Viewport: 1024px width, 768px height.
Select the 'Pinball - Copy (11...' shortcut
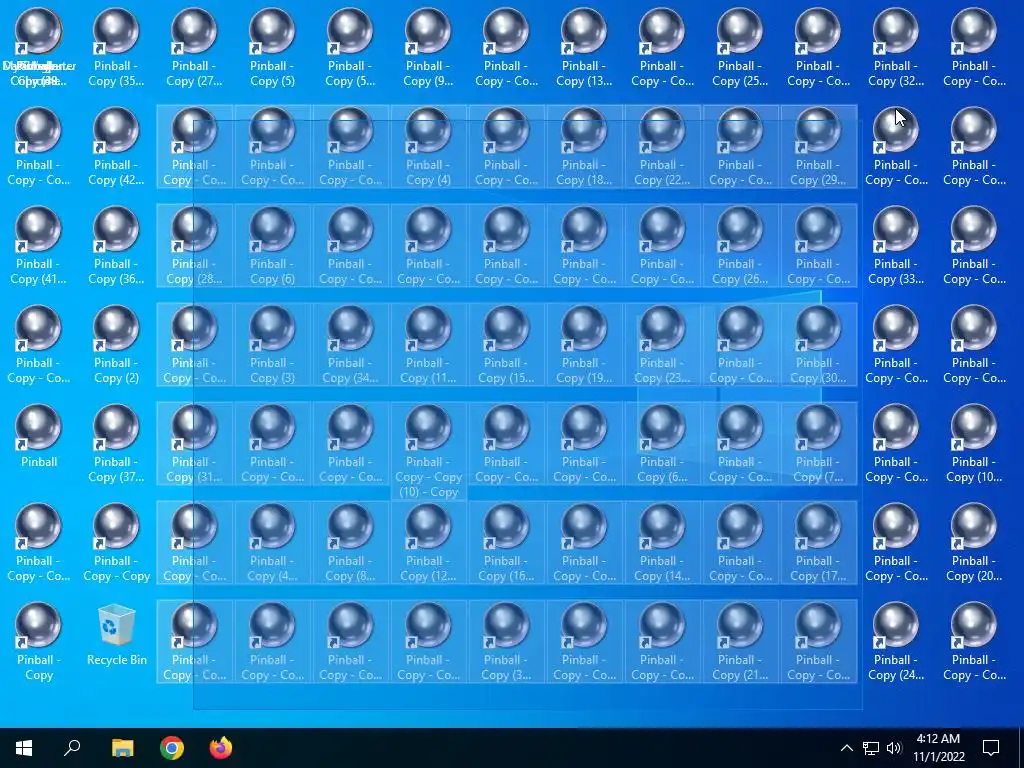pos(428,344)
